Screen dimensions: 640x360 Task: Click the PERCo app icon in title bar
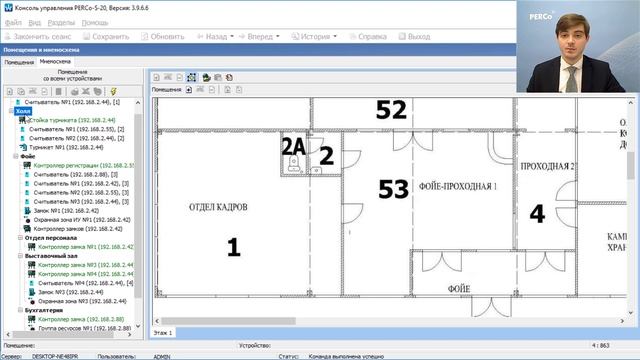[x=8, y=7]
